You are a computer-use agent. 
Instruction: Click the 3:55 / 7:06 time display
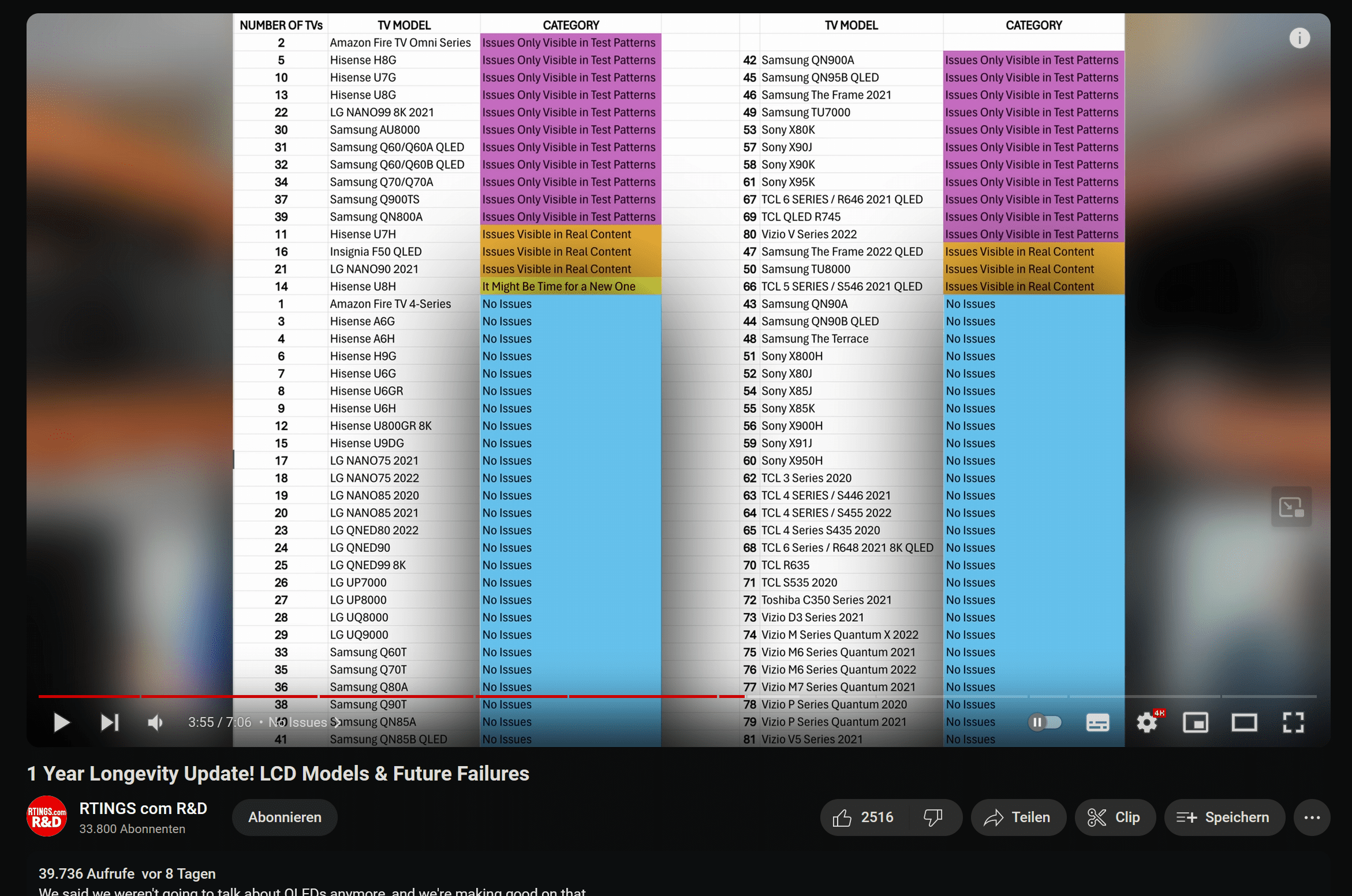[219, 722]
